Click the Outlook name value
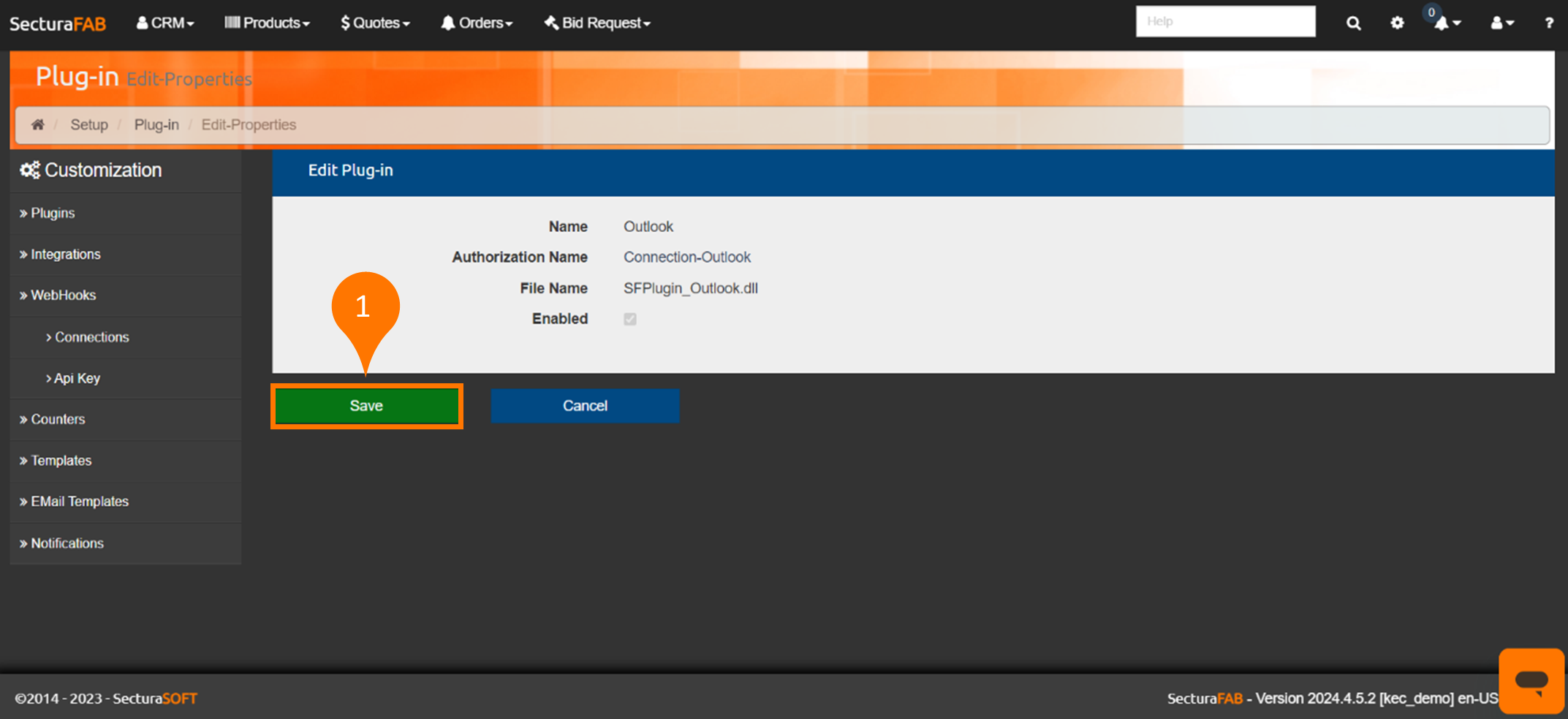Screen dimensions: 1568x719 [x=648, y=227]
